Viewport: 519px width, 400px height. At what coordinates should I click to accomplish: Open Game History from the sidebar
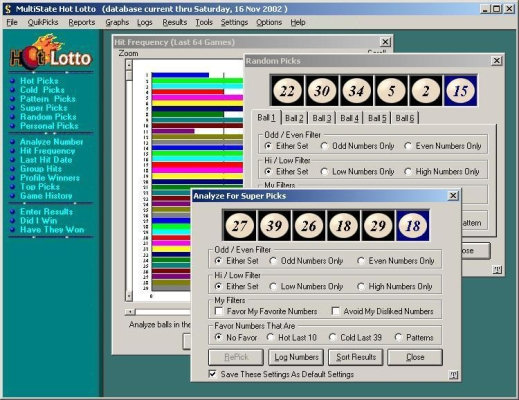(46, 196)
